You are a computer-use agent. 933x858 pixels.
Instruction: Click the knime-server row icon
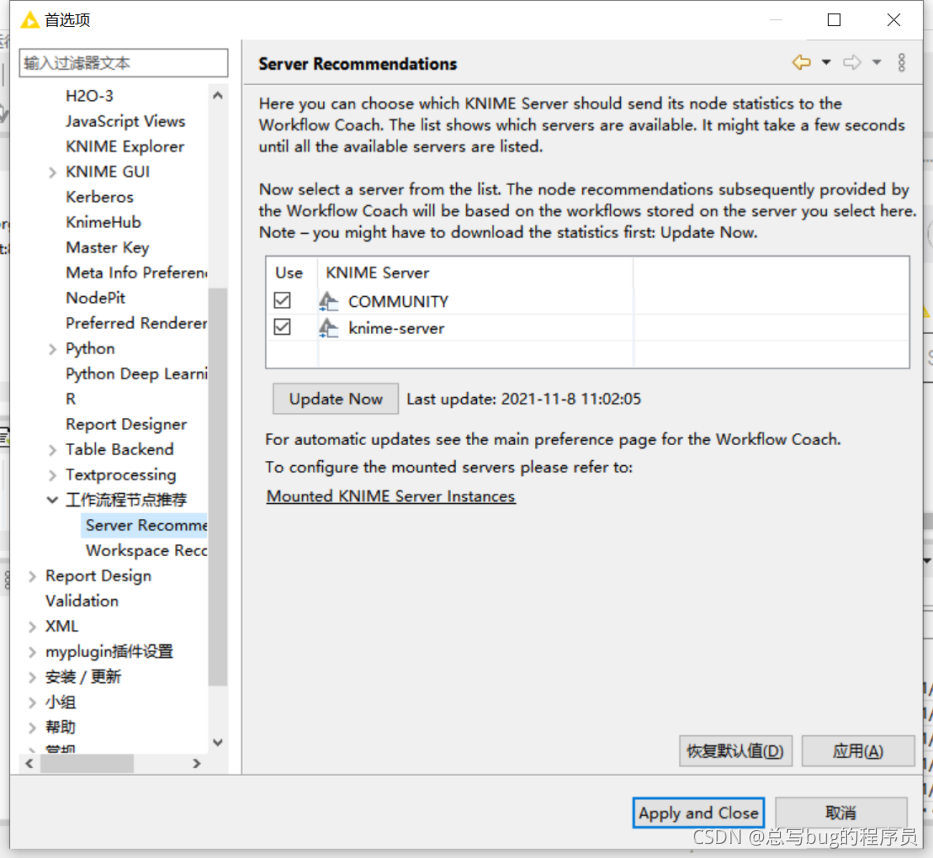[x=328, y=328]
